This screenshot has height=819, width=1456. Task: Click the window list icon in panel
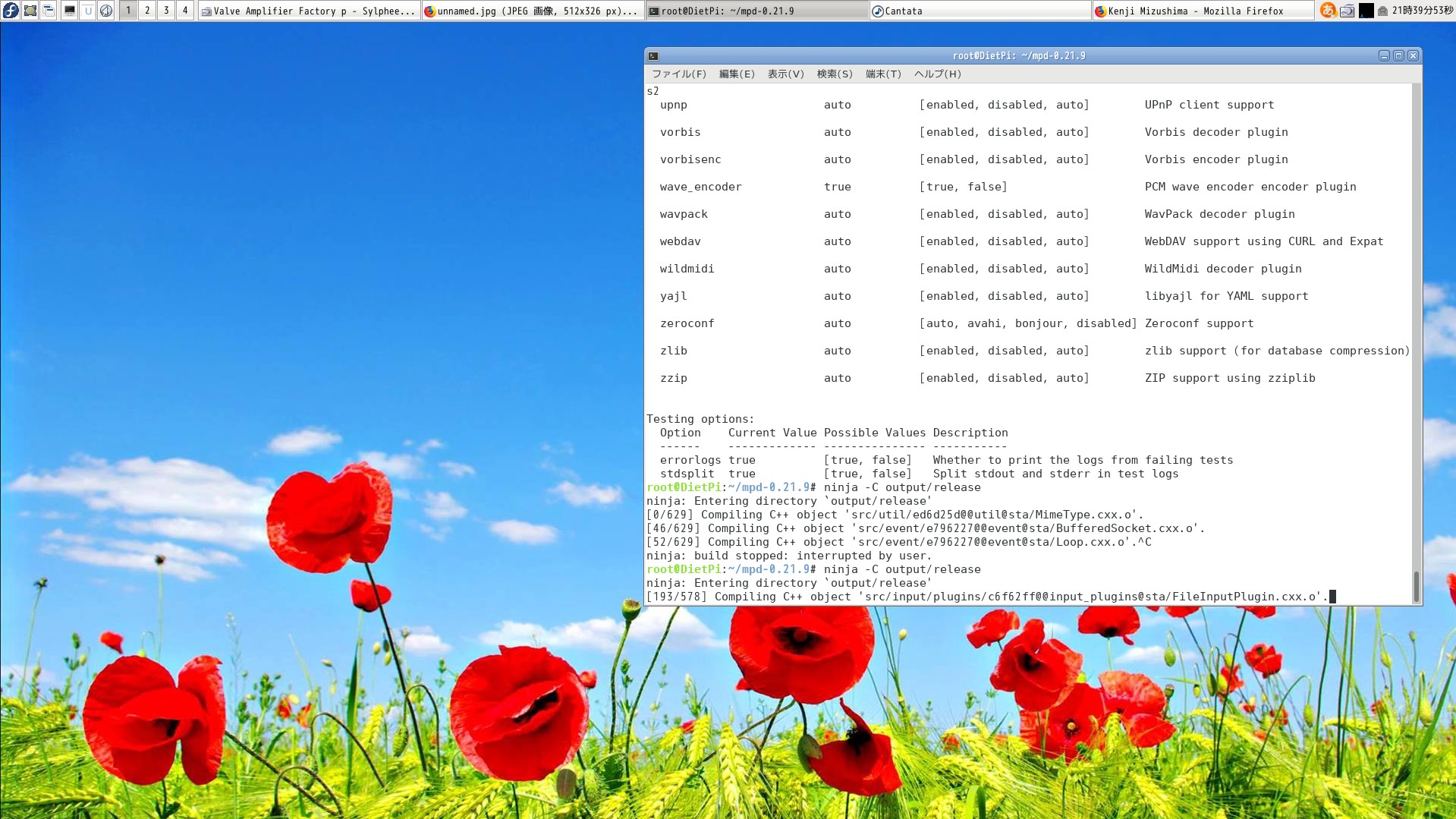49,11
